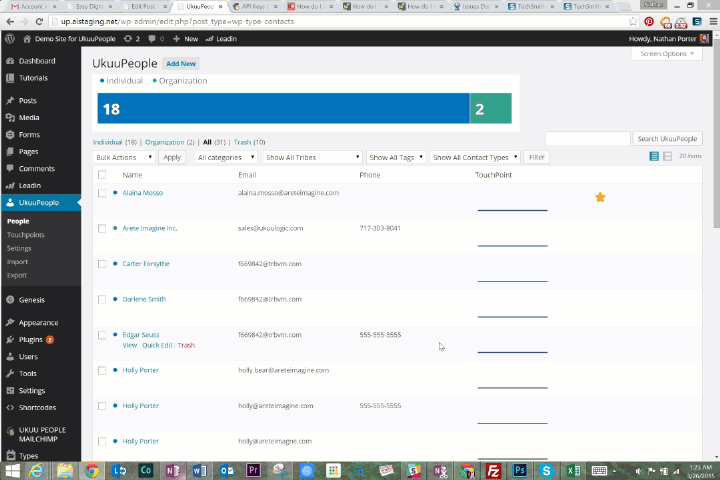The image size is (720, 480).
Task: Open the All categories dropdown
Action: [225, 157]
